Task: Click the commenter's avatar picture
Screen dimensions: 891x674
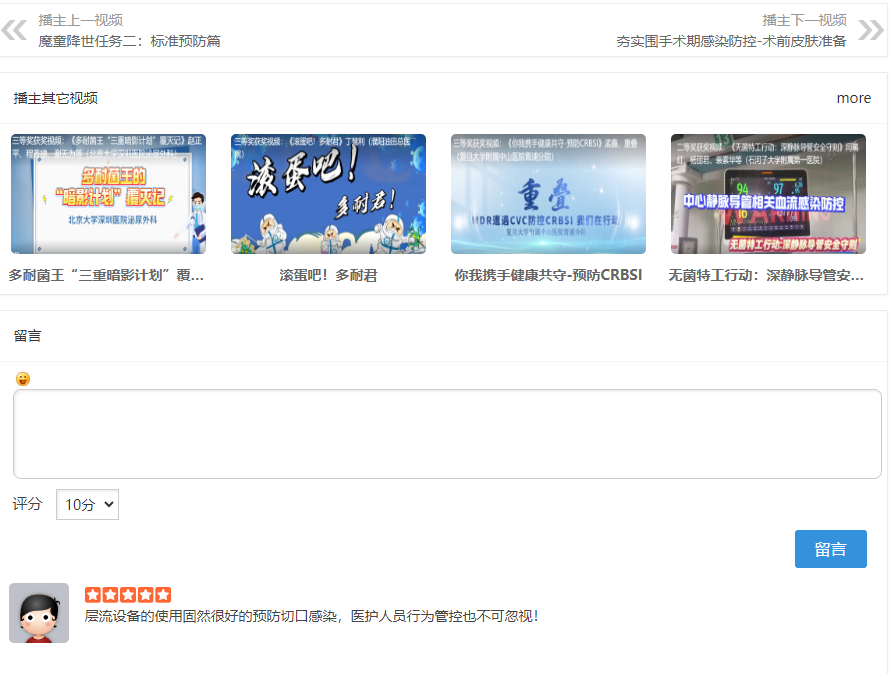Action: point(39,613)
